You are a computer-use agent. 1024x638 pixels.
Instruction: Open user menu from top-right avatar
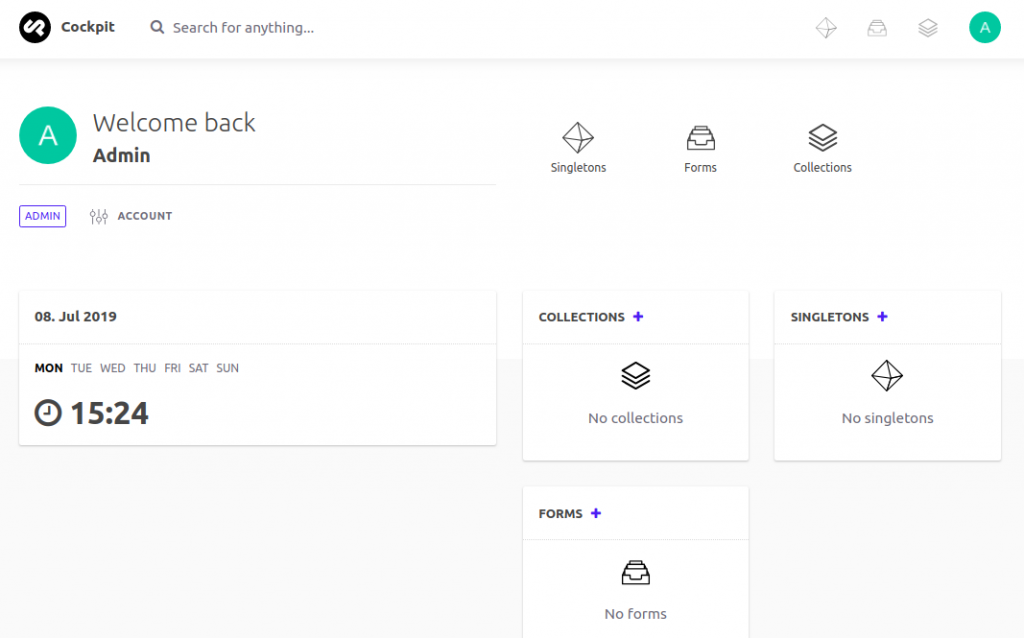click(985, 28)
